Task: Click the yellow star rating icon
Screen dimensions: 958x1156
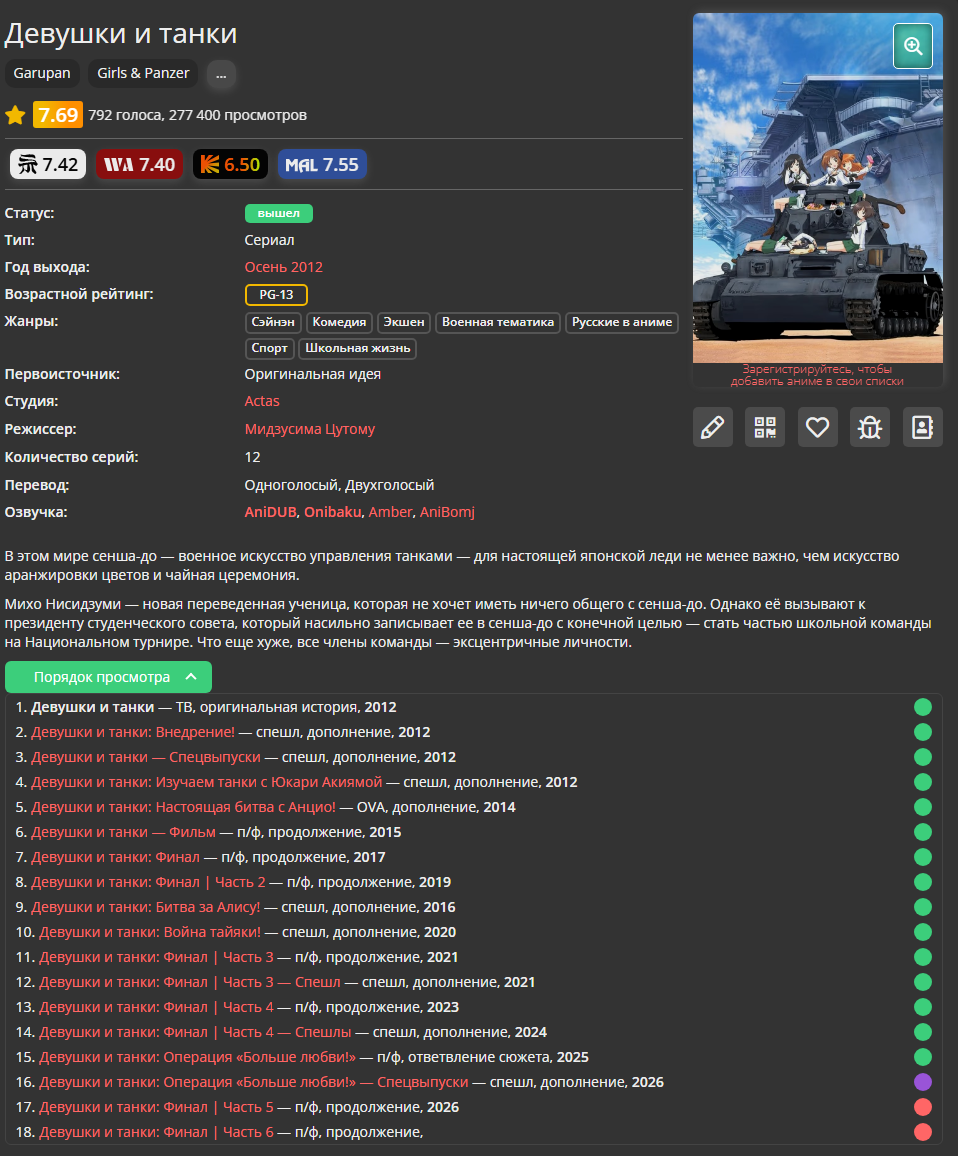Action: click(15, 115)
